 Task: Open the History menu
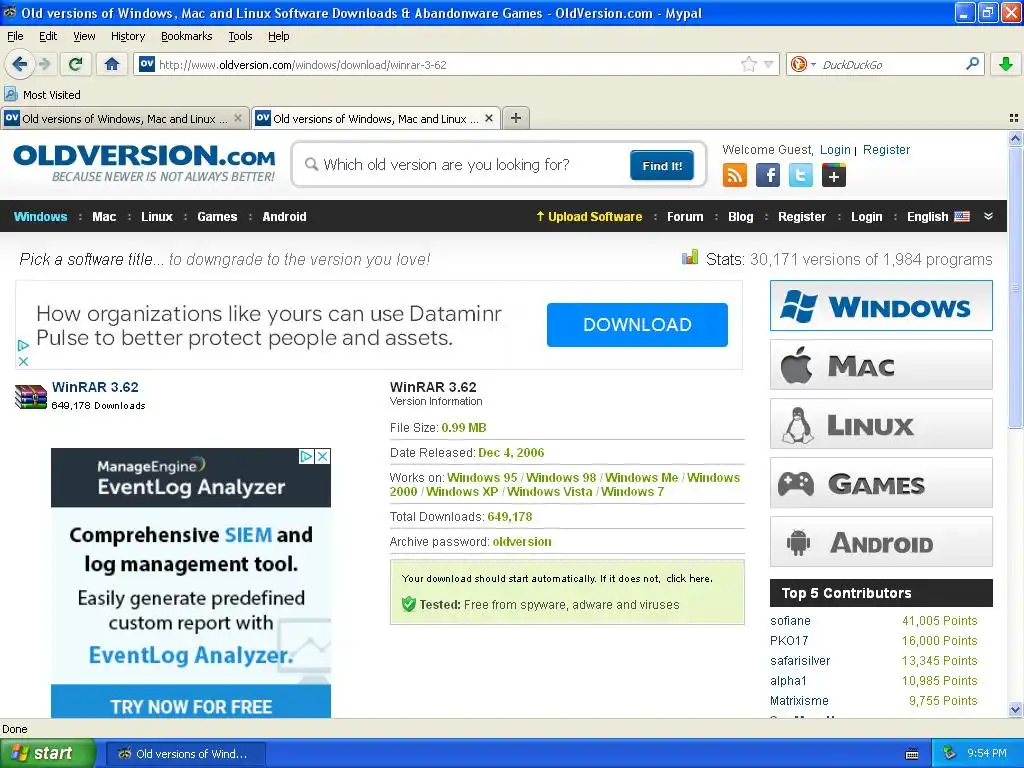(127, 36)
